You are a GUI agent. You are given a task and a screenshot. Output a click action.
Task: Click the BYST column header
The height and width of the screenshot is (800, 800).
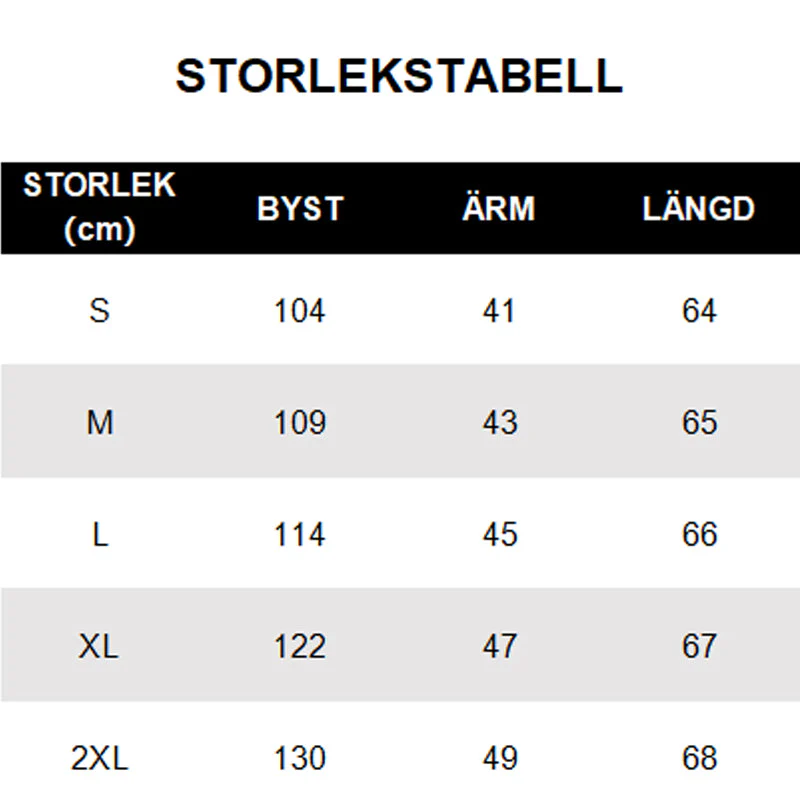point(300,208)
